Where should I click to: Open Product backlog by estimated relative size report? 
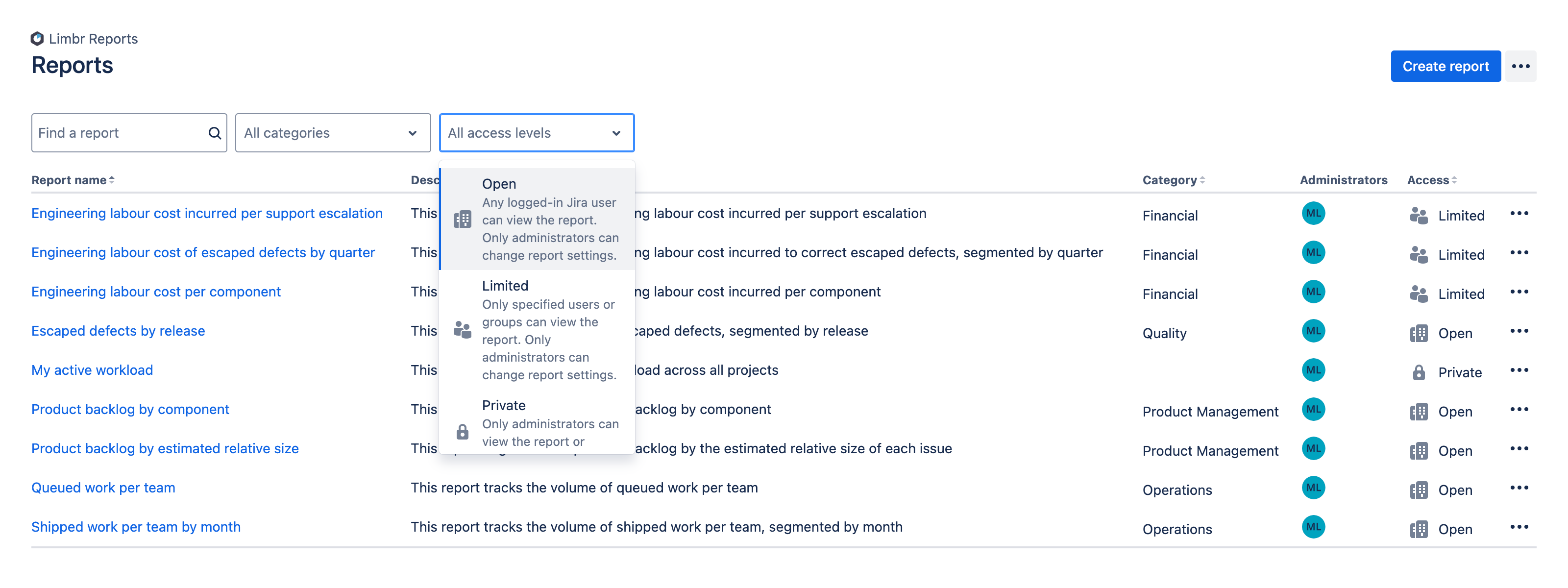pyautogui.click(x=165, y=449)
